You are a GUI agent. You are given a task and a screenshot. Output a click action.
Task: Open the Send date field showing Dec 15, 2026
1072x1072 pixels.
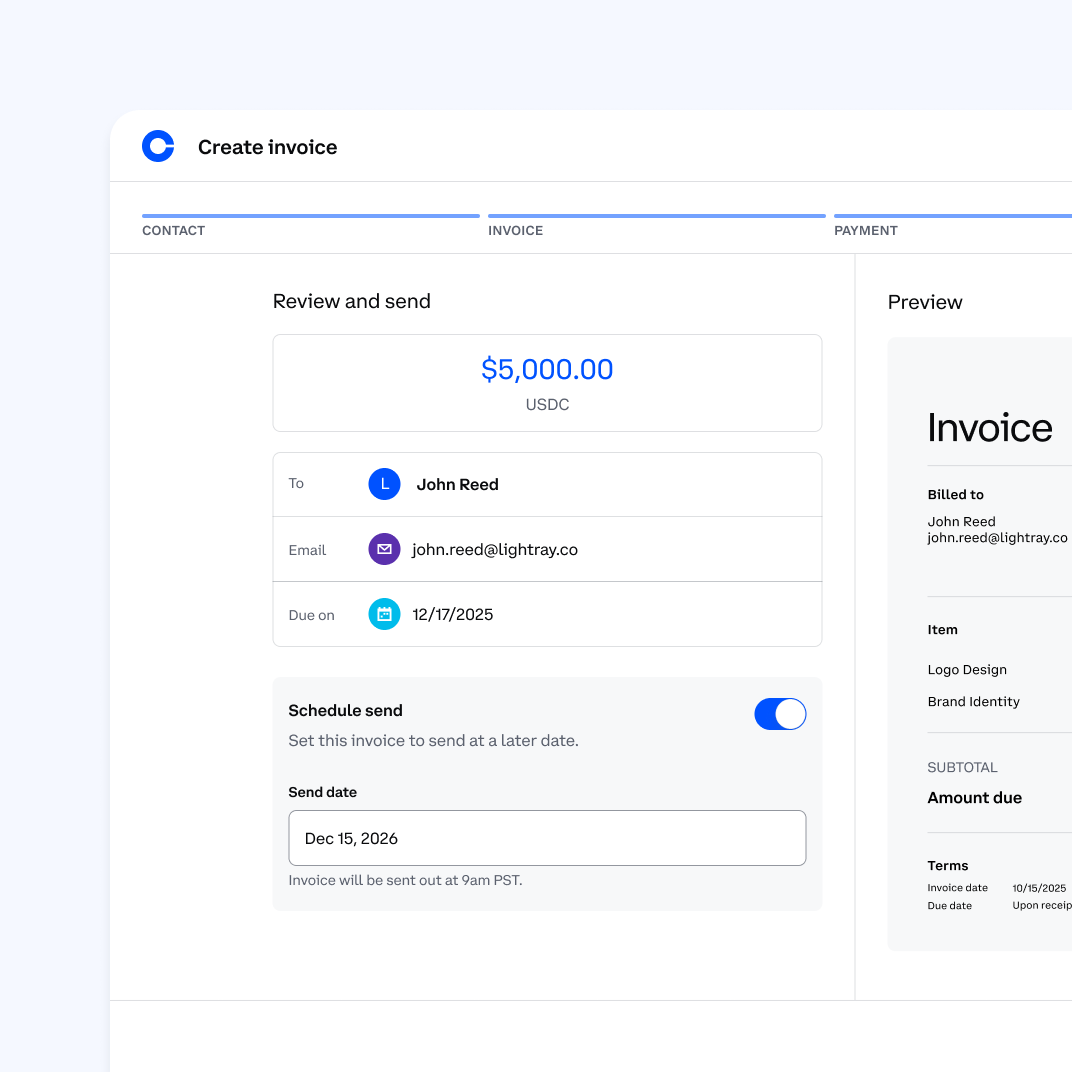[547, 838]
